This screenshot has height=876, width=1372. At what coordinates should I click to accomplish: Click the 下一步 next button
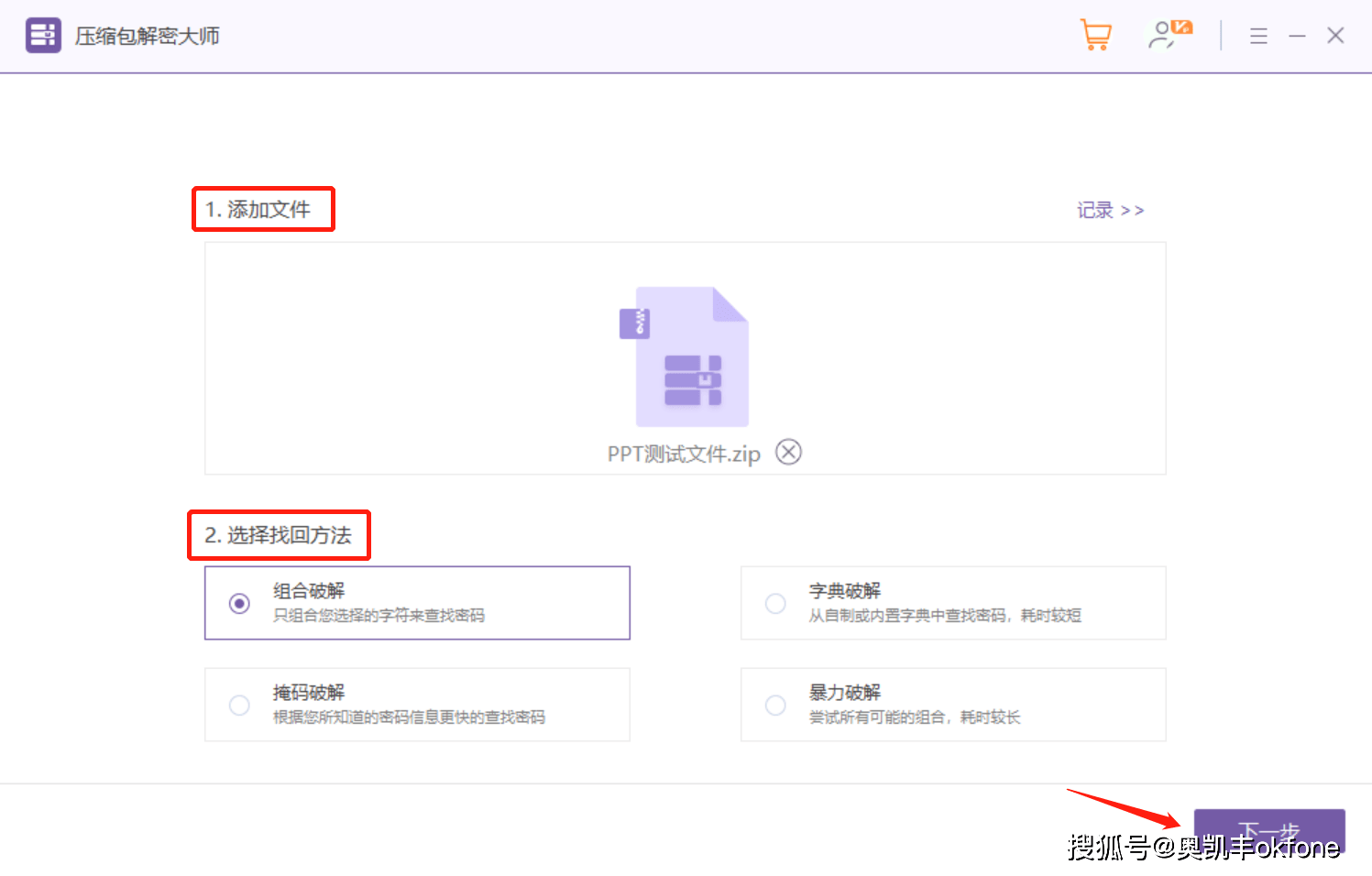click(x=1269, y=832)
